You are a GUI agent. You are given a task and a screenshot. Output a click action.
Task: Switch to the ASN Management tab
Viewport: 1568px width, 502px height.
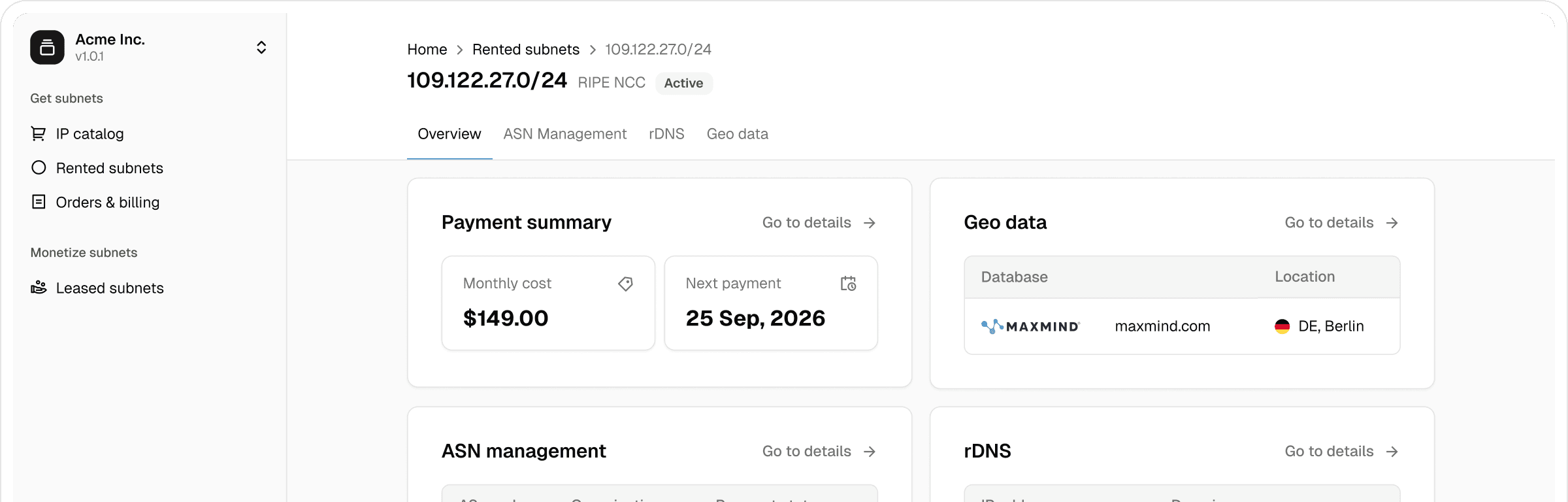pyautogui.click(x=564, y=134)
